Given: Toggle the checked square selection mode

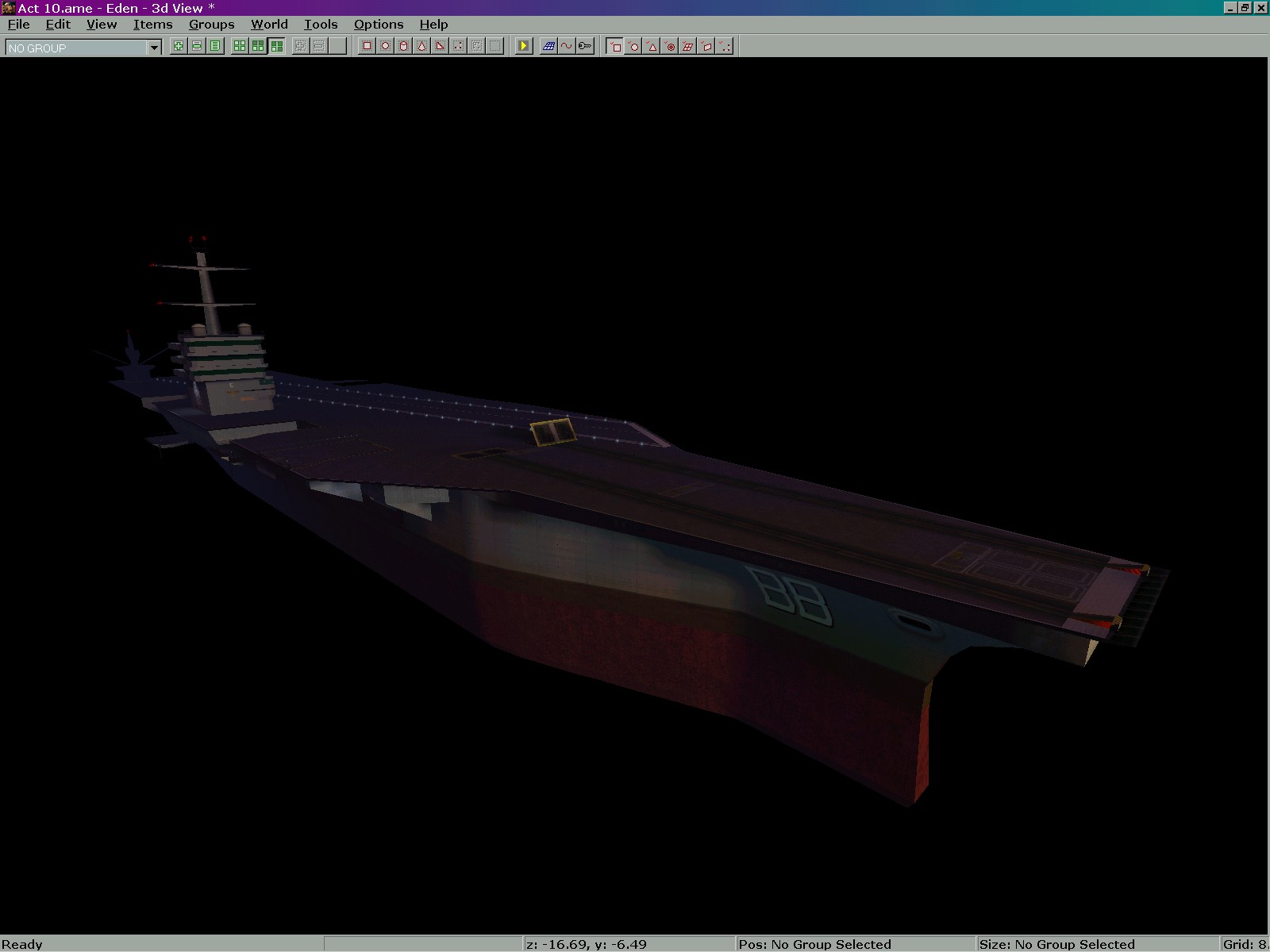Looking at the screenshot, I should coord(615,46).
